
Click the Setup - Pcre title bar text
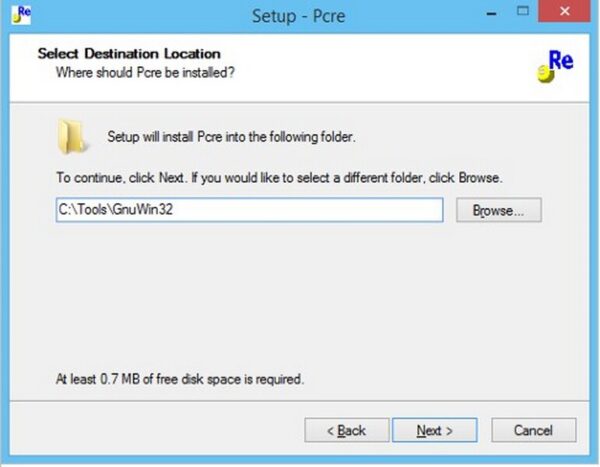[298, 16]
